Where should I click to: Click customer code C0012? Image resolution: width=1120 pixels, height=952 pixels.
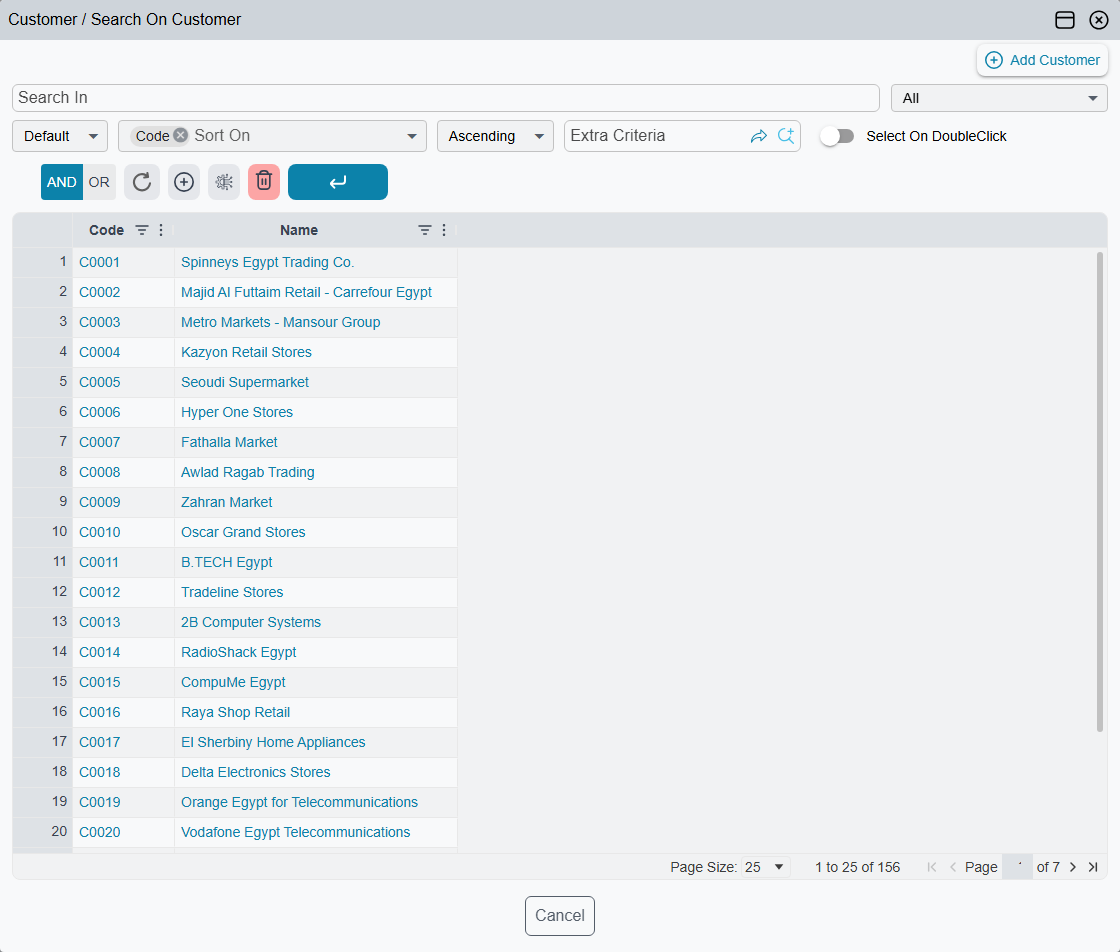point(99,592)
